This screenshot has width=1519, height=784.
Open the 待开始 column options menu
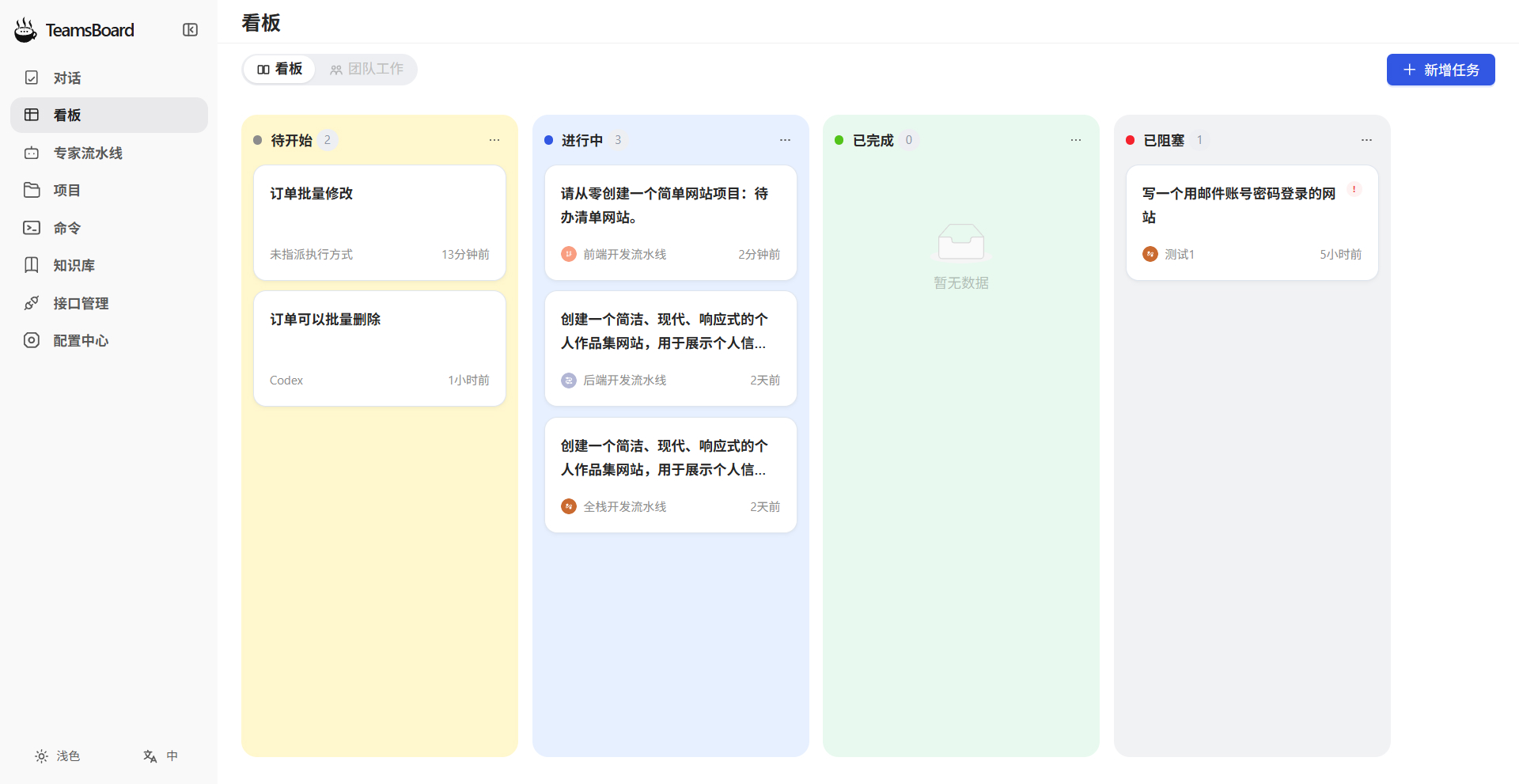494,140
